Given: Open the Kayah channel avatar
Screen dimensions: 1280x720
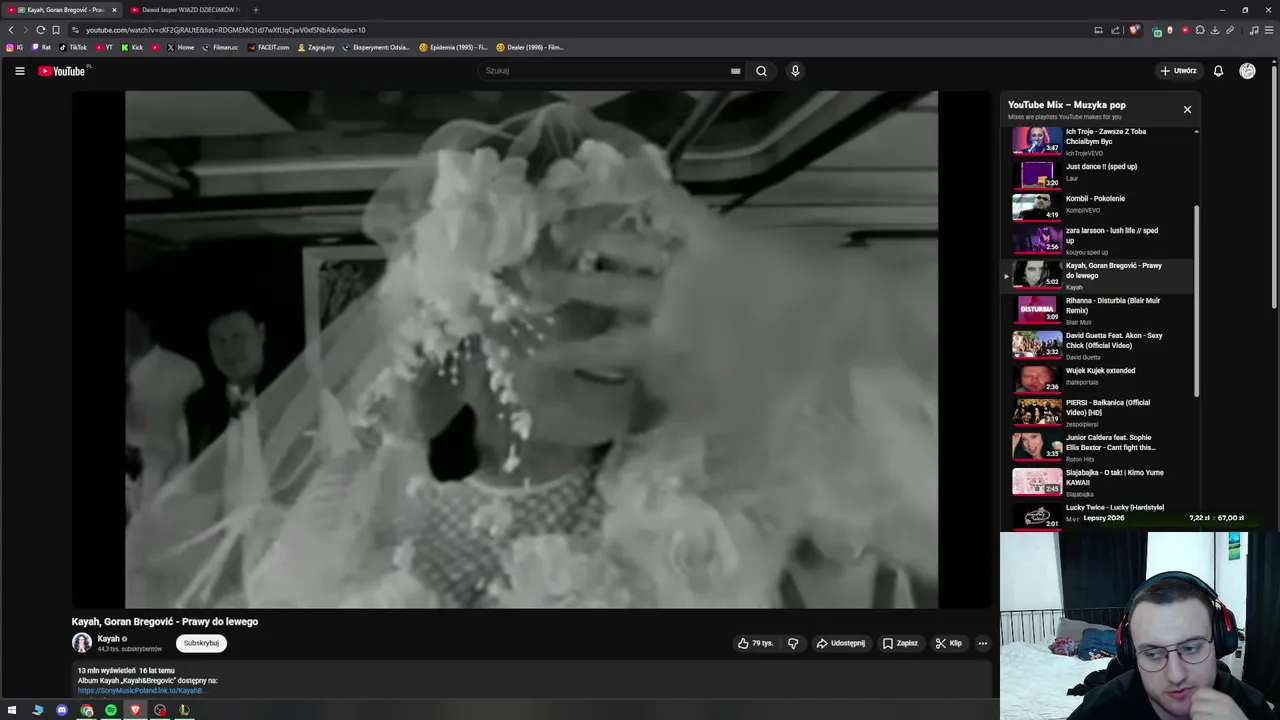Looking at the screenshot, I should pos(82,643).
